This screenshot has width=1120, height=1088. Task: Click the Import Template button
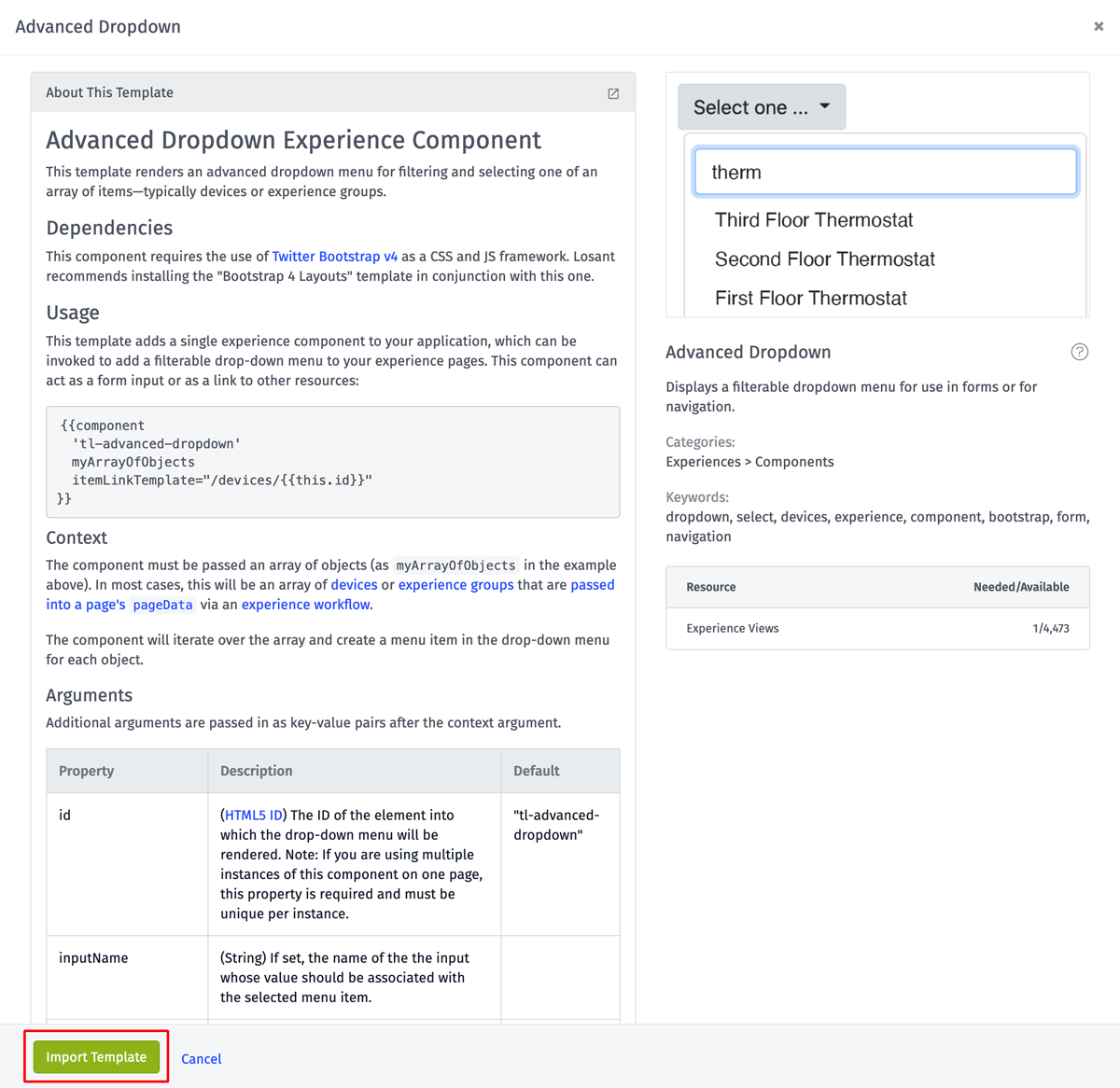tap(96, 1057)
